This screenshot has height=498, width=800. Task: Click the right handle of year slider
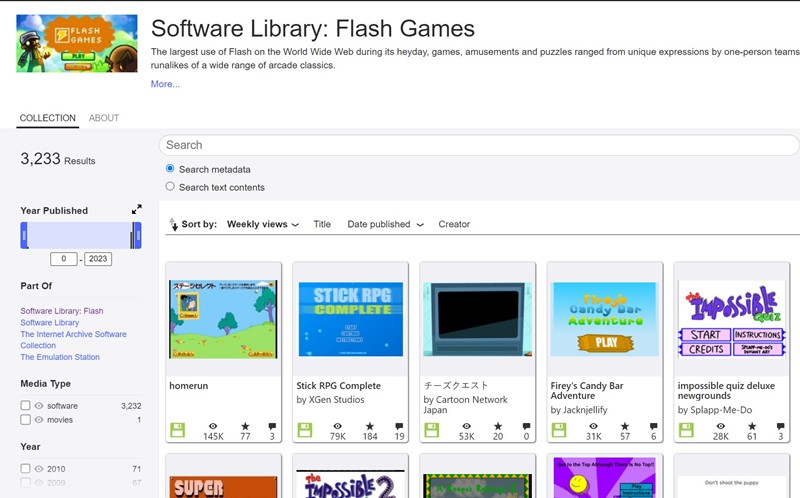[x=136, y=235]
